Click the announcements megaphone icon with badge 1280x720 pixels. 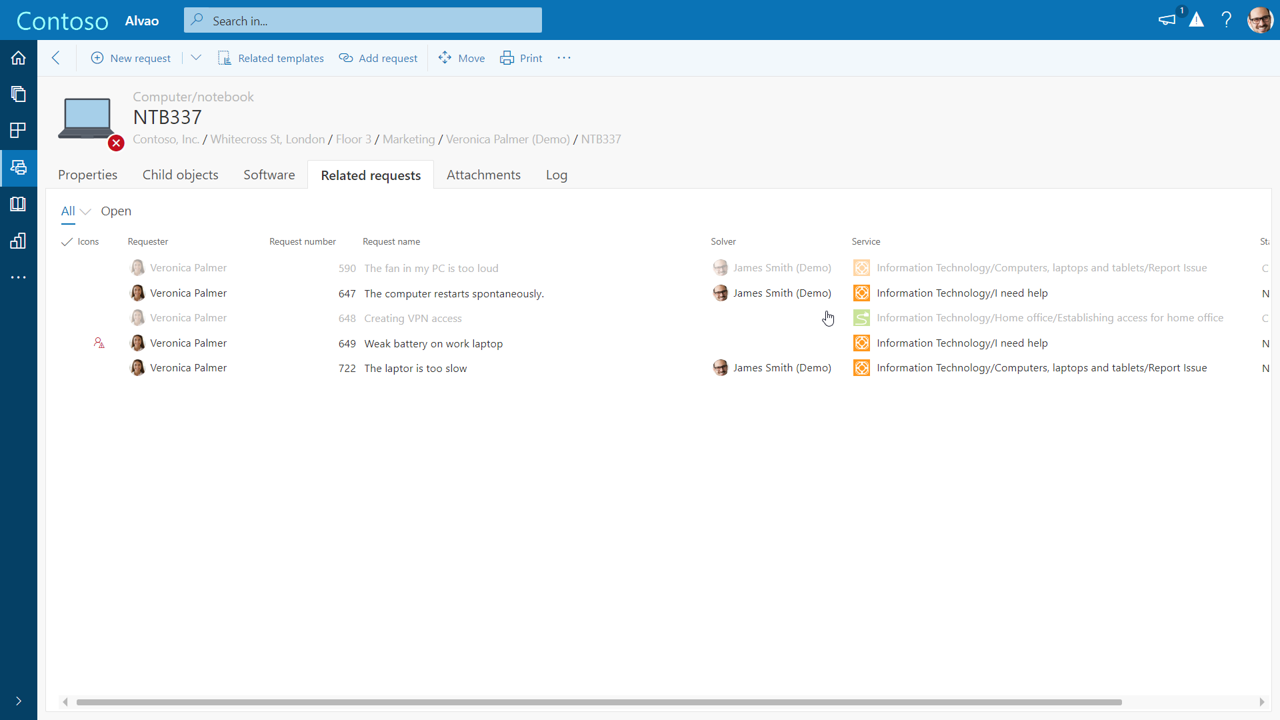[1166, 19]
